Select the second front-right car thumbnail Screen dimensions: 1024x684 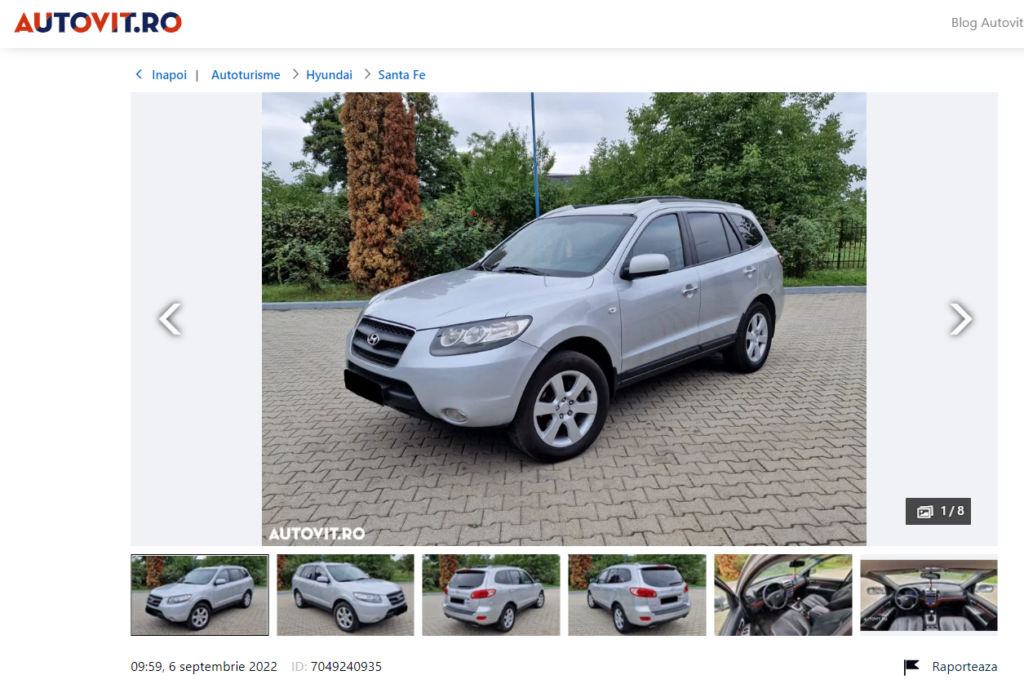[x=345, y=594]
